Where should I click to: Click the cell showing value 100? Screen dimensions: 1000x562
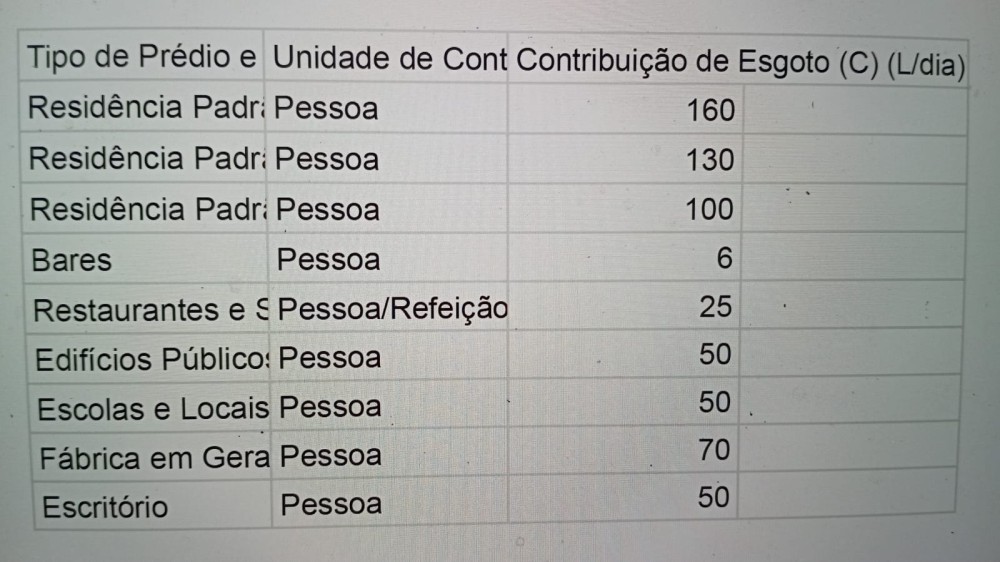625,209
